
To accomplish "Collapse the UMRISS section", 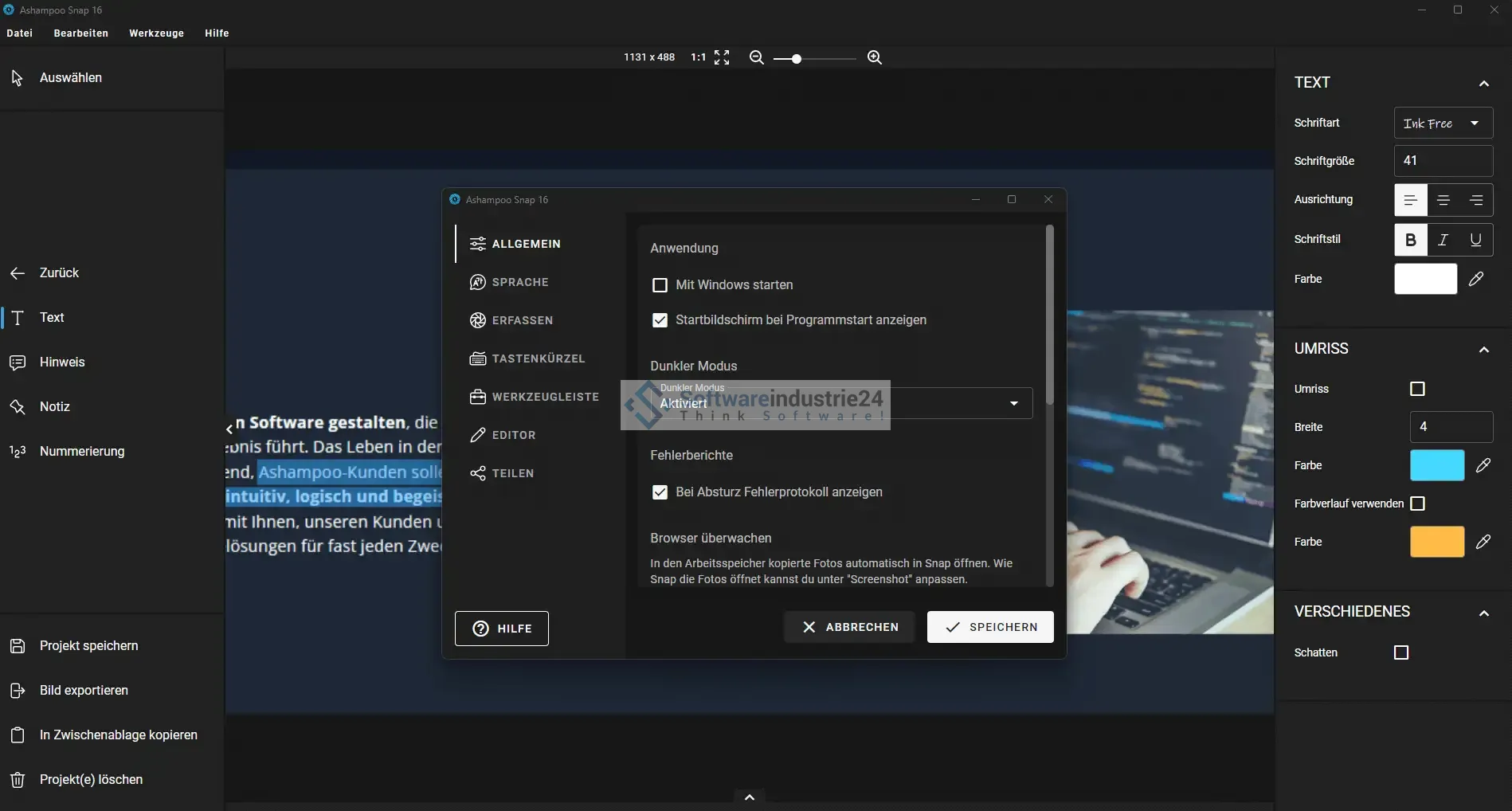I will pos(1483,350).
